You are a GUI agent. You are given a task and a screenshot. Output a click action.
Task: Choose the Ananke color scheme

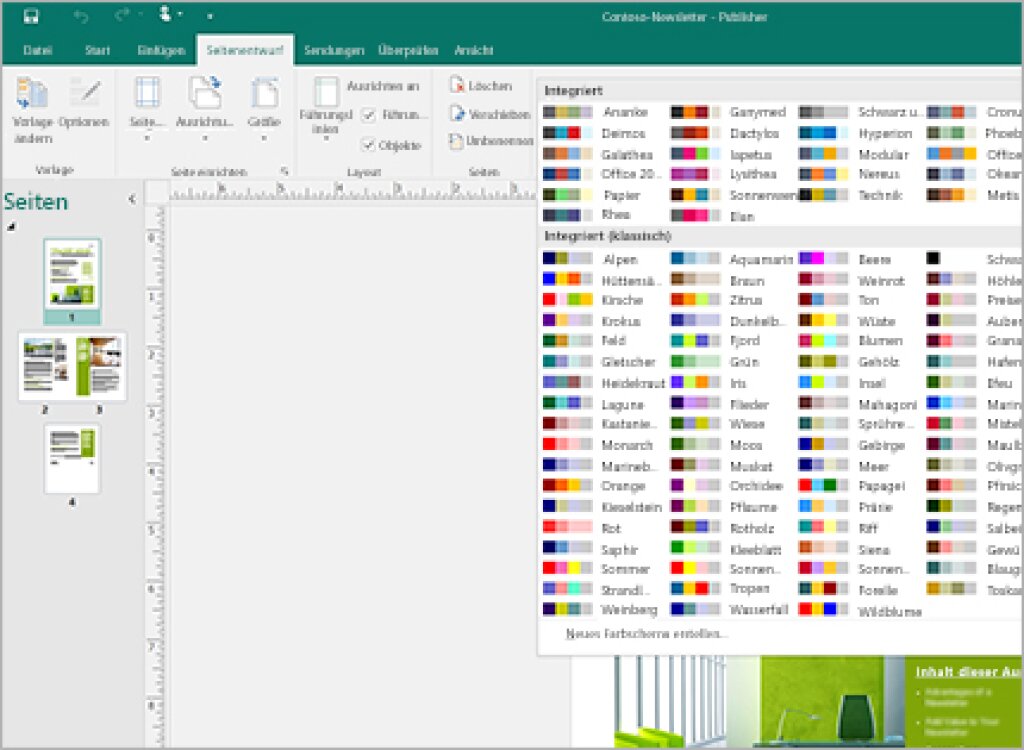[x=596, y=112]
